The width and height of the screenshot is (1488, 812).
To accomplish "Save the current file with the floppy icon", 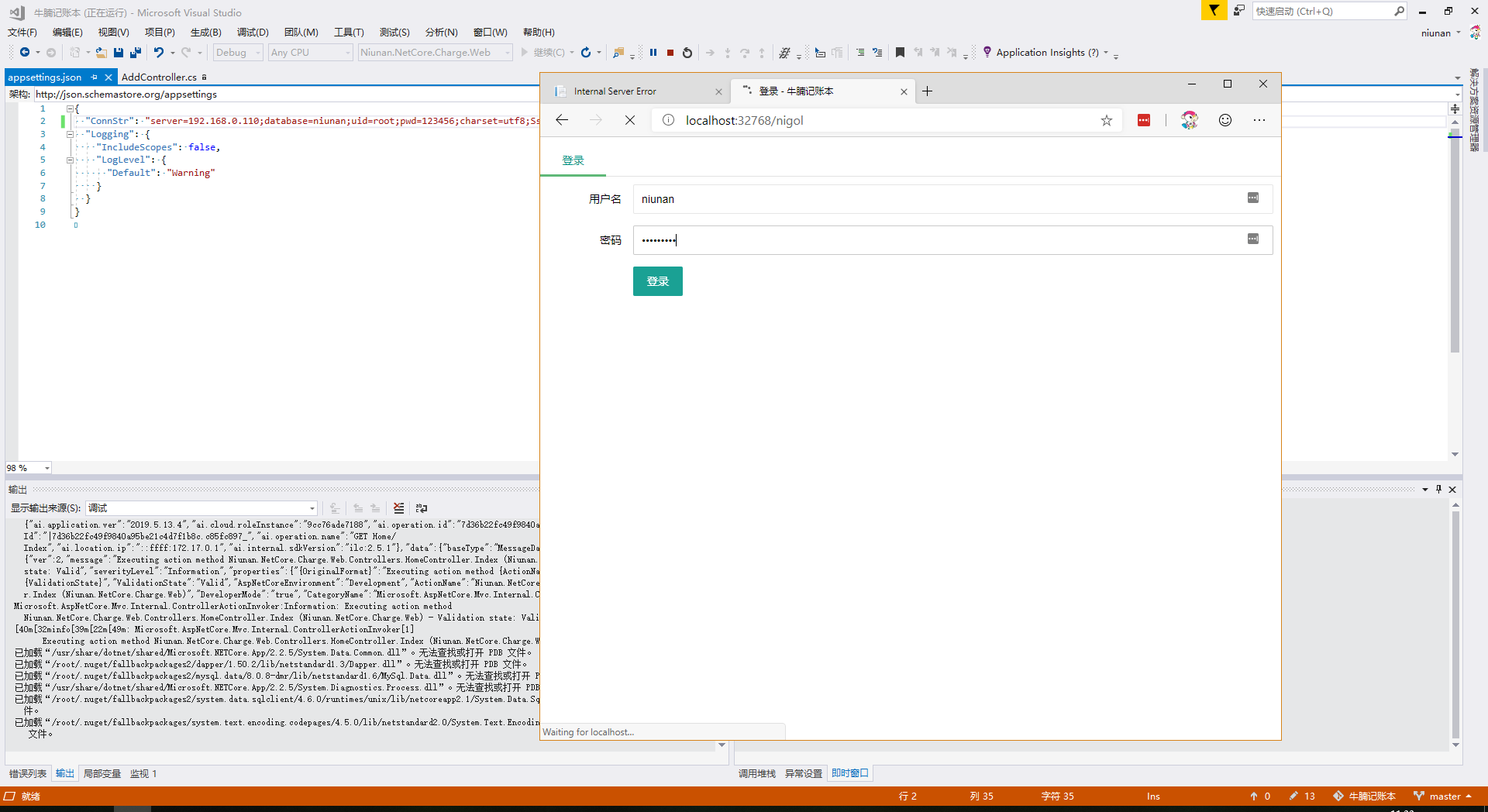I will click(119, 53).
